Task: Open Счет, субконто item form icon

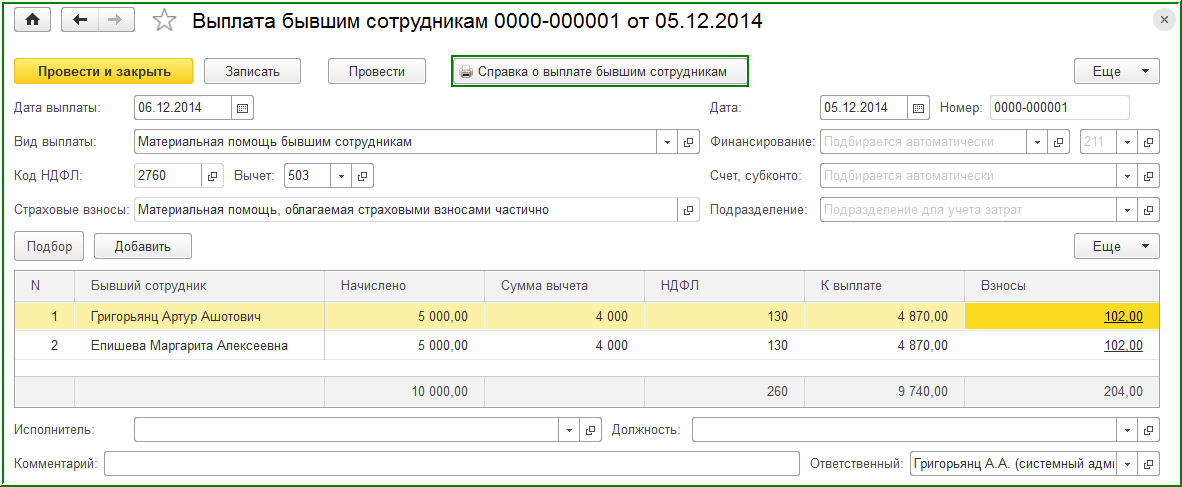Action: (x=1148, y=176)
